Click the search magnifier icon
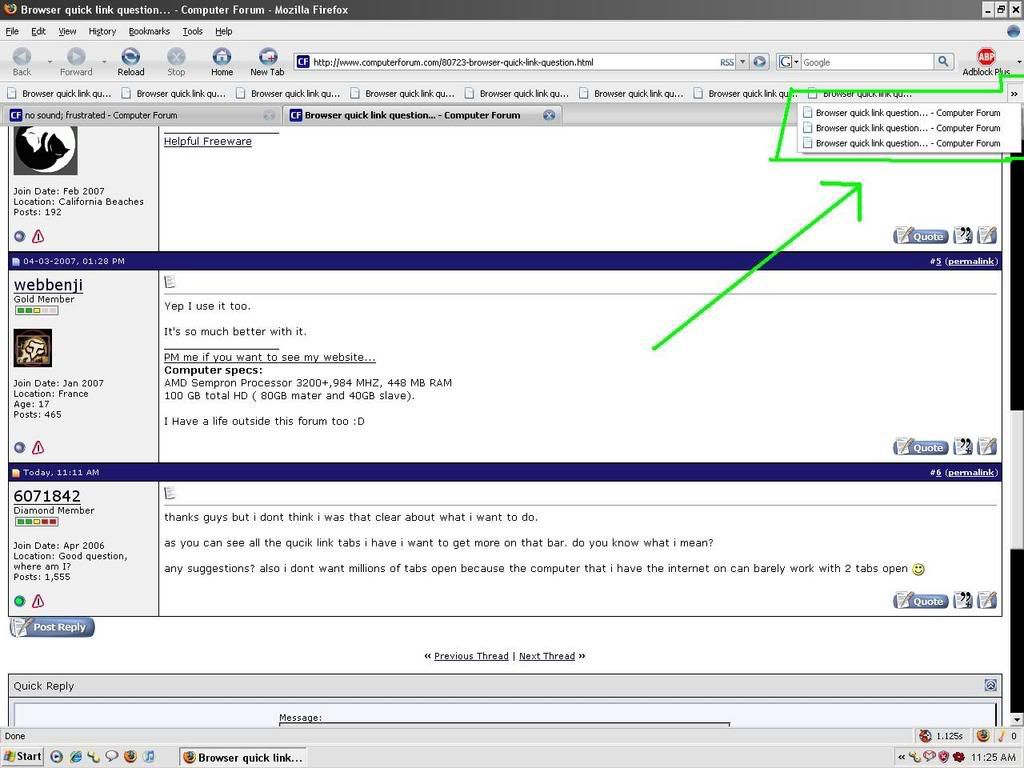1024x768 pixels. pyautogui.click(x=943, y=62)
